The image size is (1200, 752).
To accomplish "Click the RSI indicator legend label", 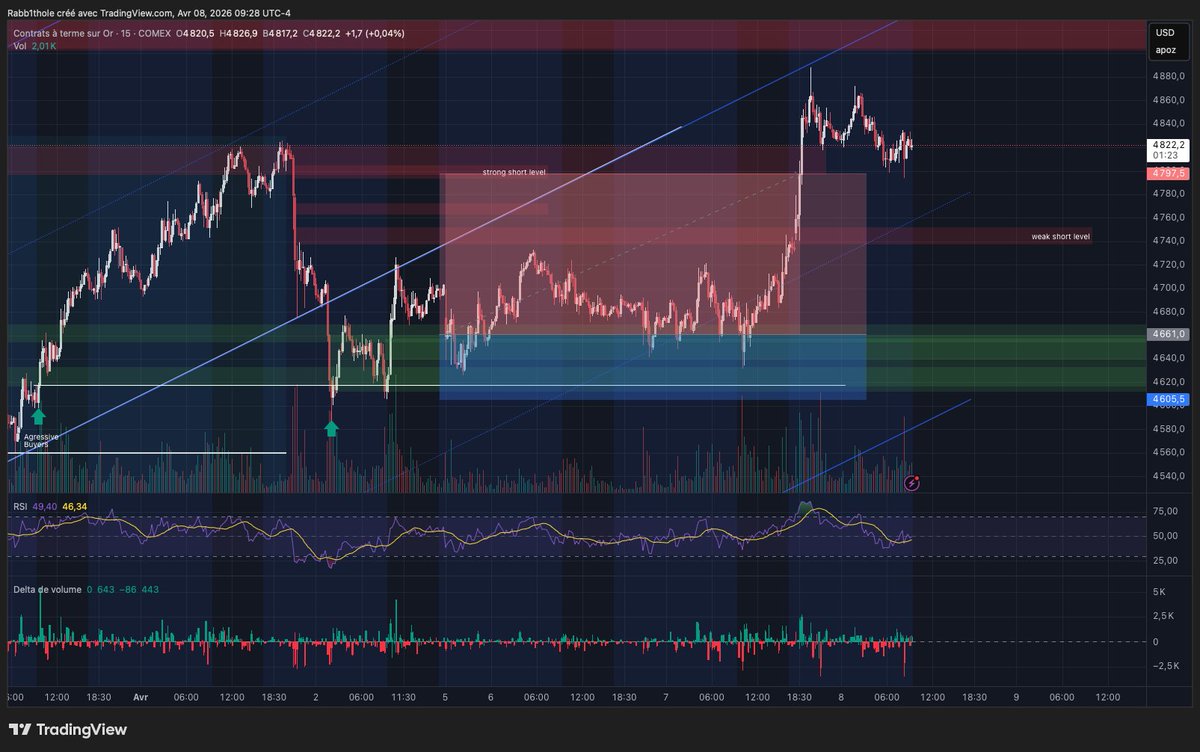I will point(20,507).
